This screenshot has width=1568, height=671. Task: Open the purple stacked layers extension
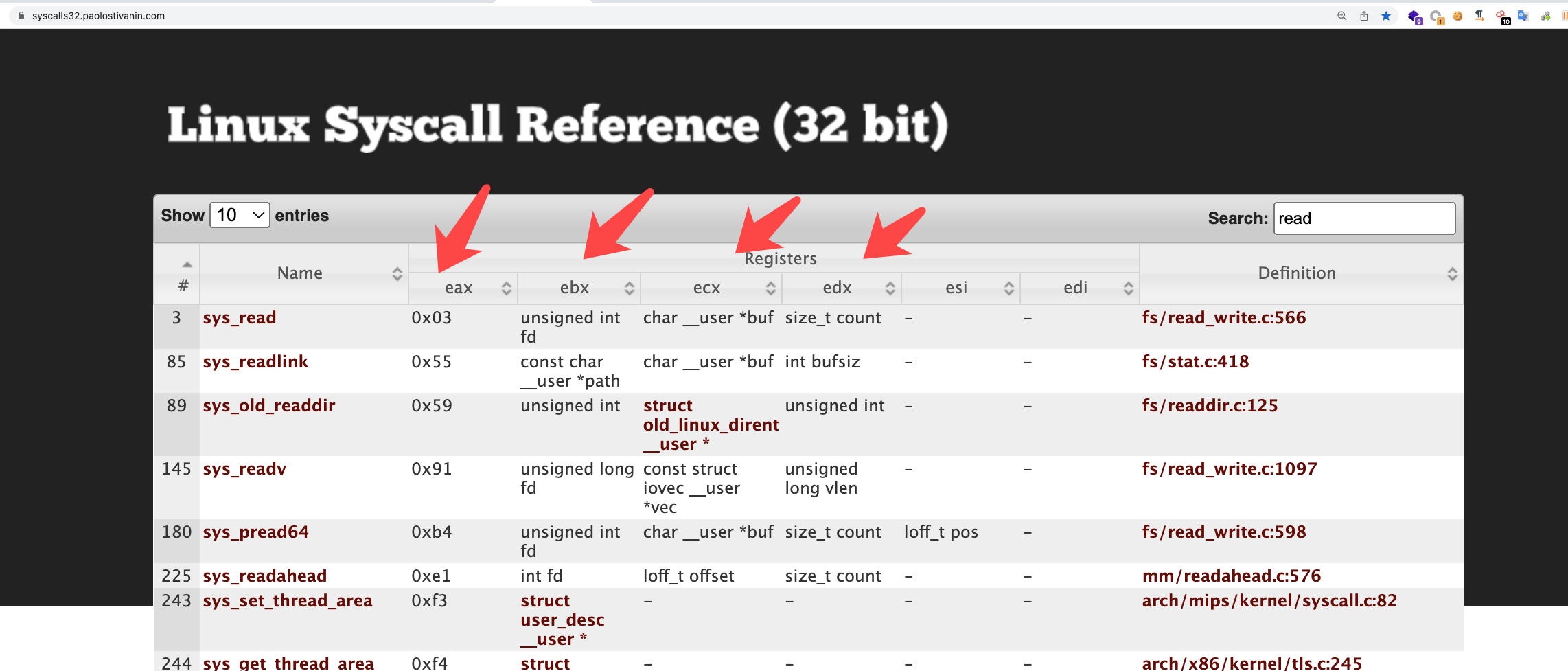point(1414,16)
